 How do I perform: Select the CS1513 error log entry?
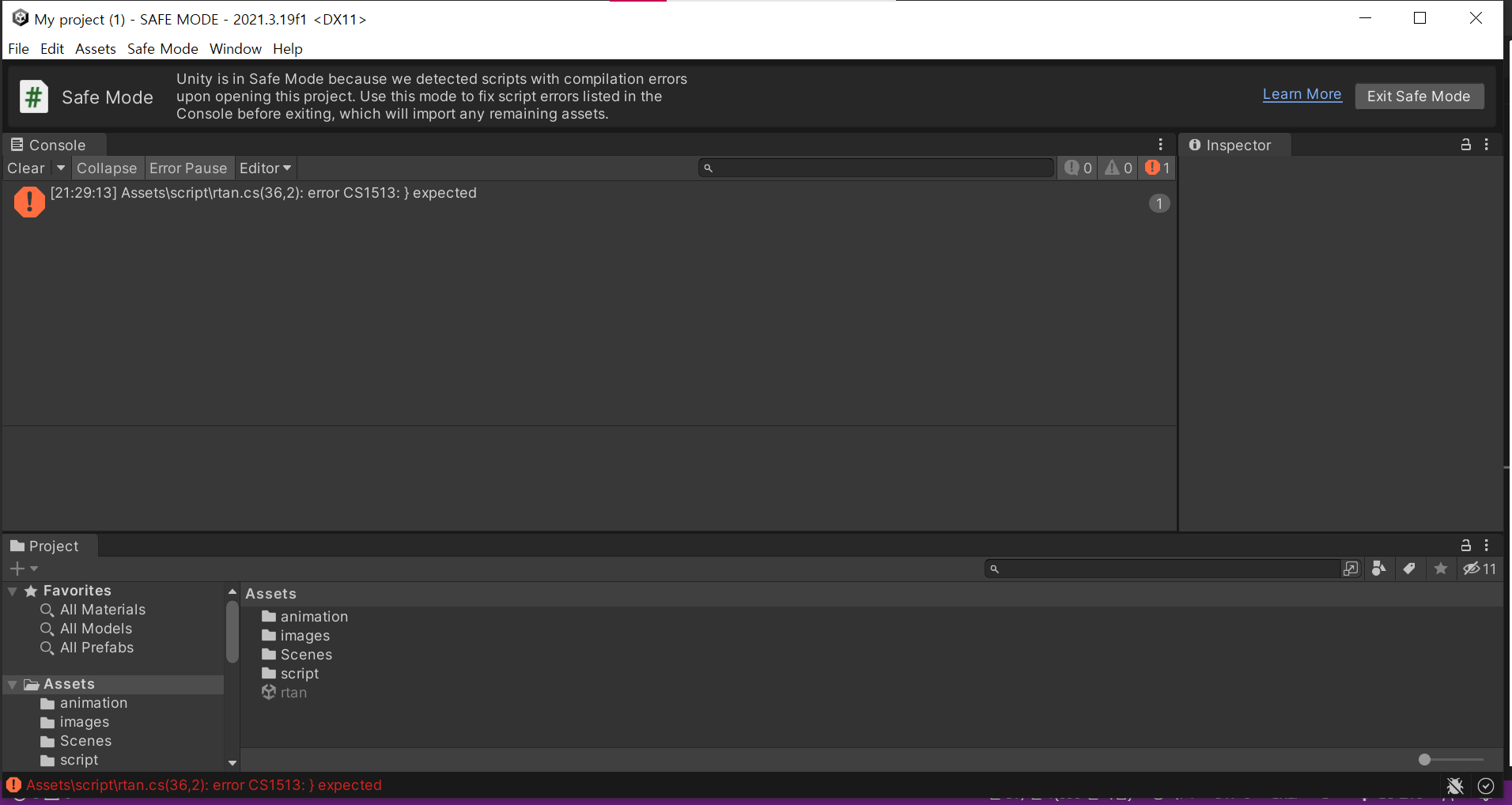point(589,202)
